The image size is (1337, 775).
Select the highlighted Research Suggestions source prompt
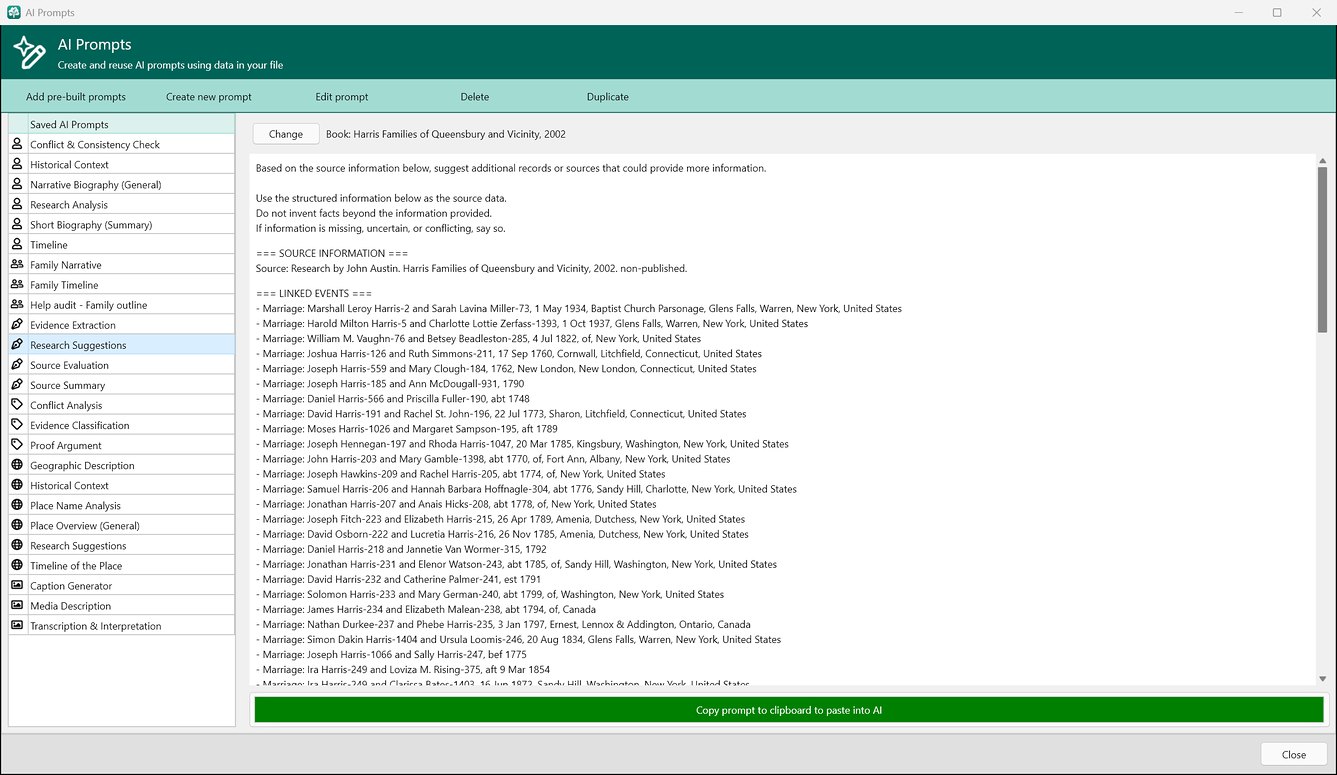click(x=121, y=344)
